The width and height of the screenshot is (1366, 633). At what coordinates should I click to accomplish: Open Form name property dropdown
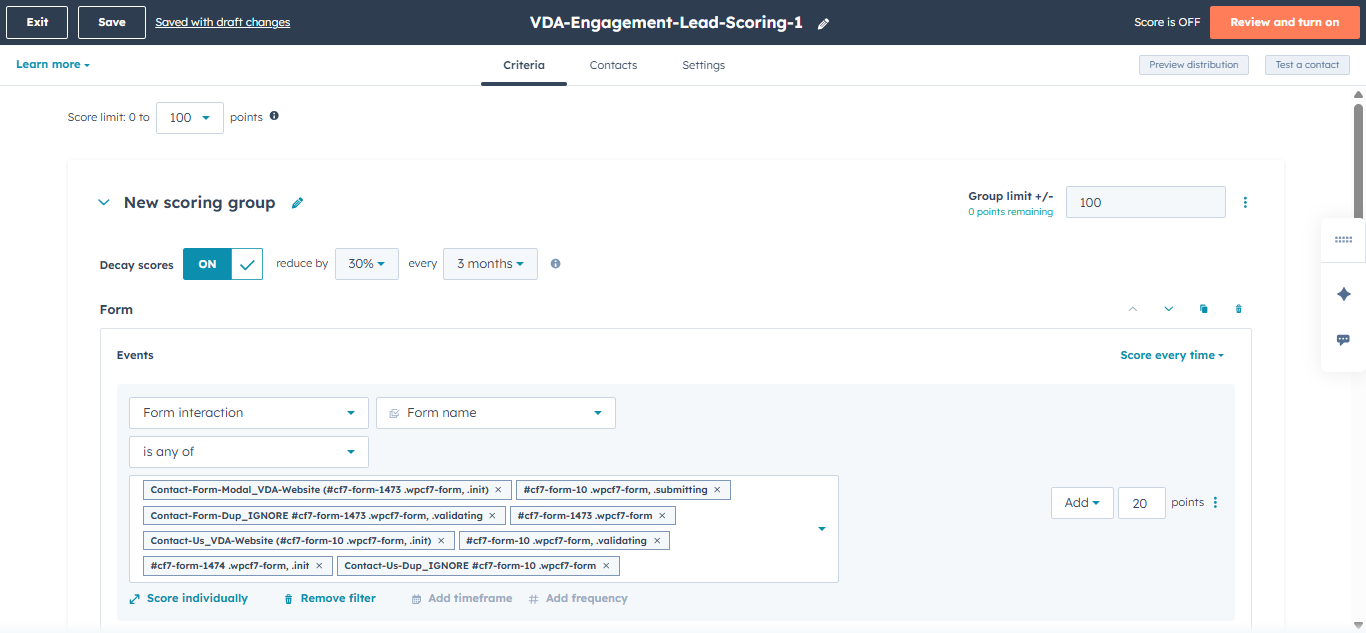pyautogui.click(x=496, y=413)
